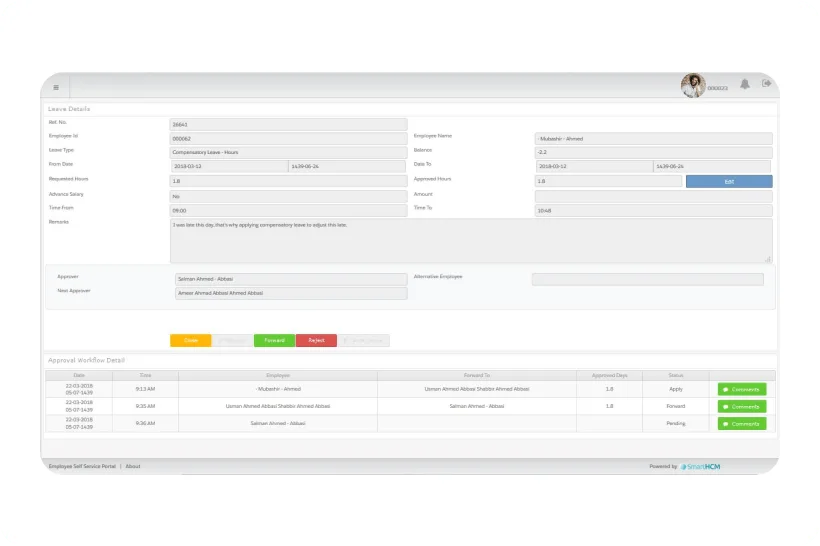This screenshot has height=546, width=820.
Task: Click the green Forward button
Action: click(274, 340)
